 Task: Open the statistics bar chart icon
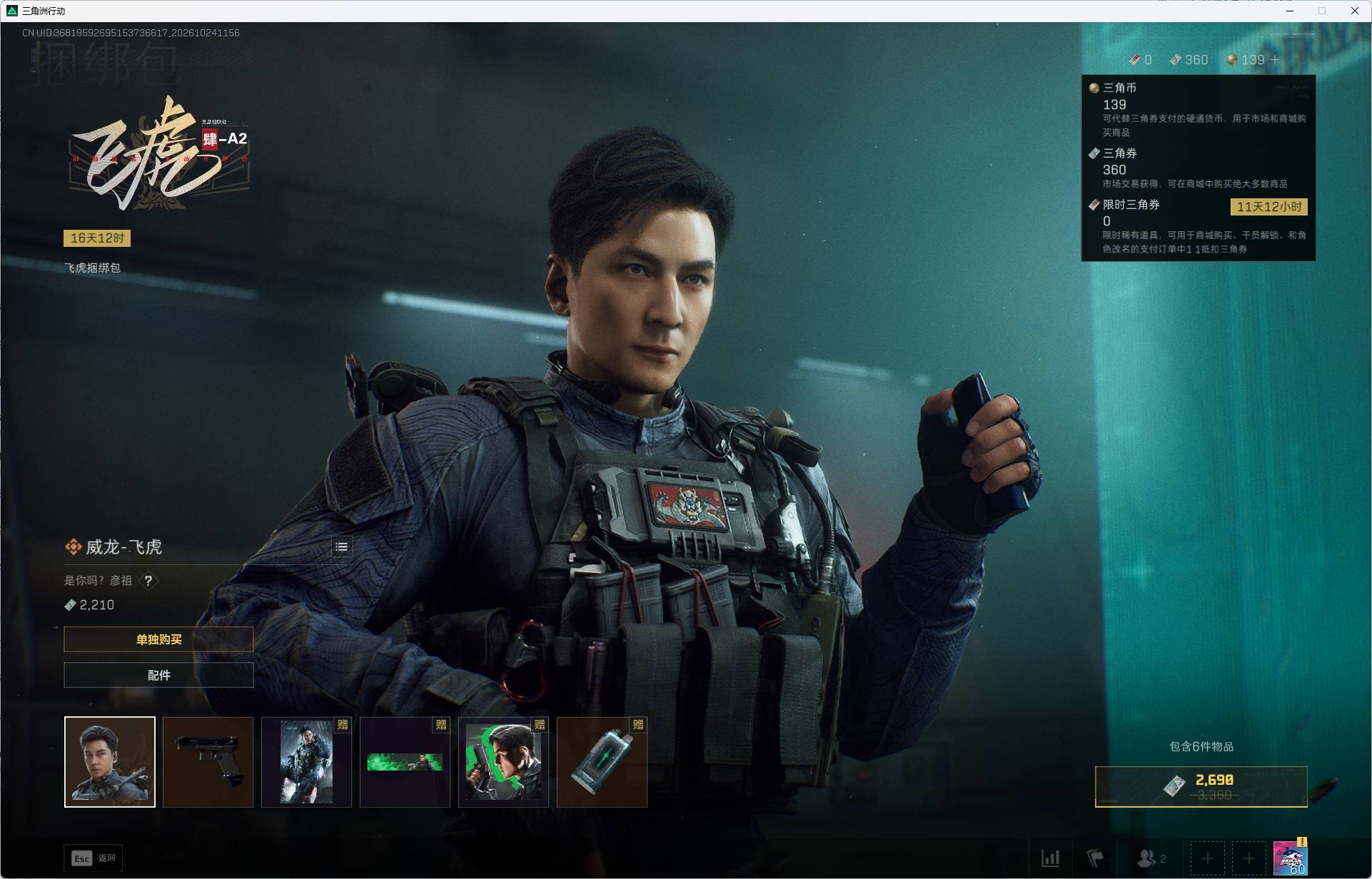click(x=1050, y=858)
